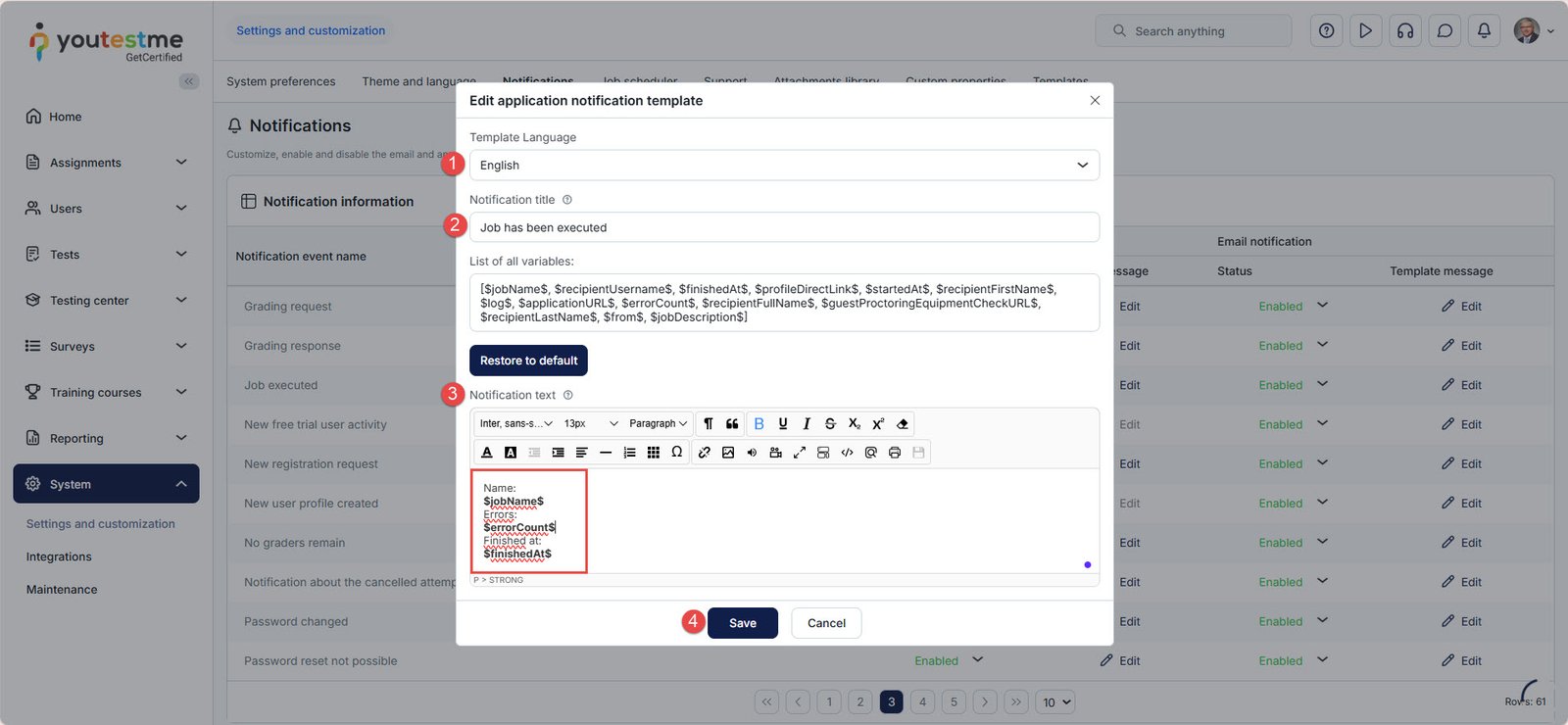Screen dimensions: 1568x725
Task: Open the notifications bell in the top bar
Action: [x=1484, y=31]
